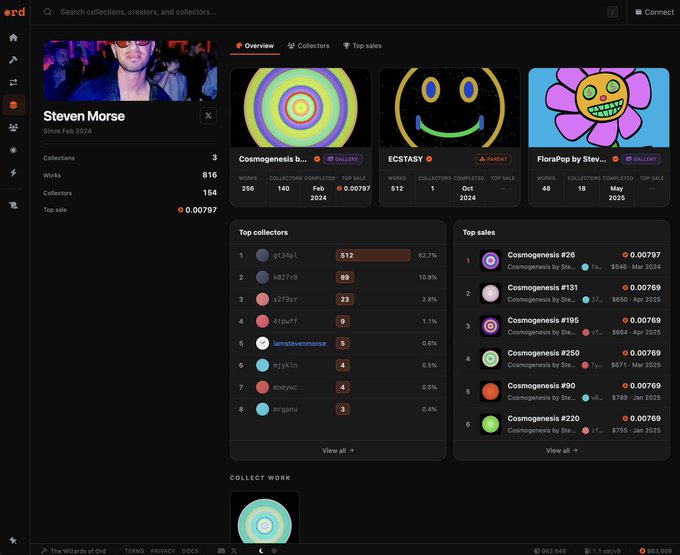
Task: Click the 23 count badge for x2f9xr
Action: click(x=345, y=299)
